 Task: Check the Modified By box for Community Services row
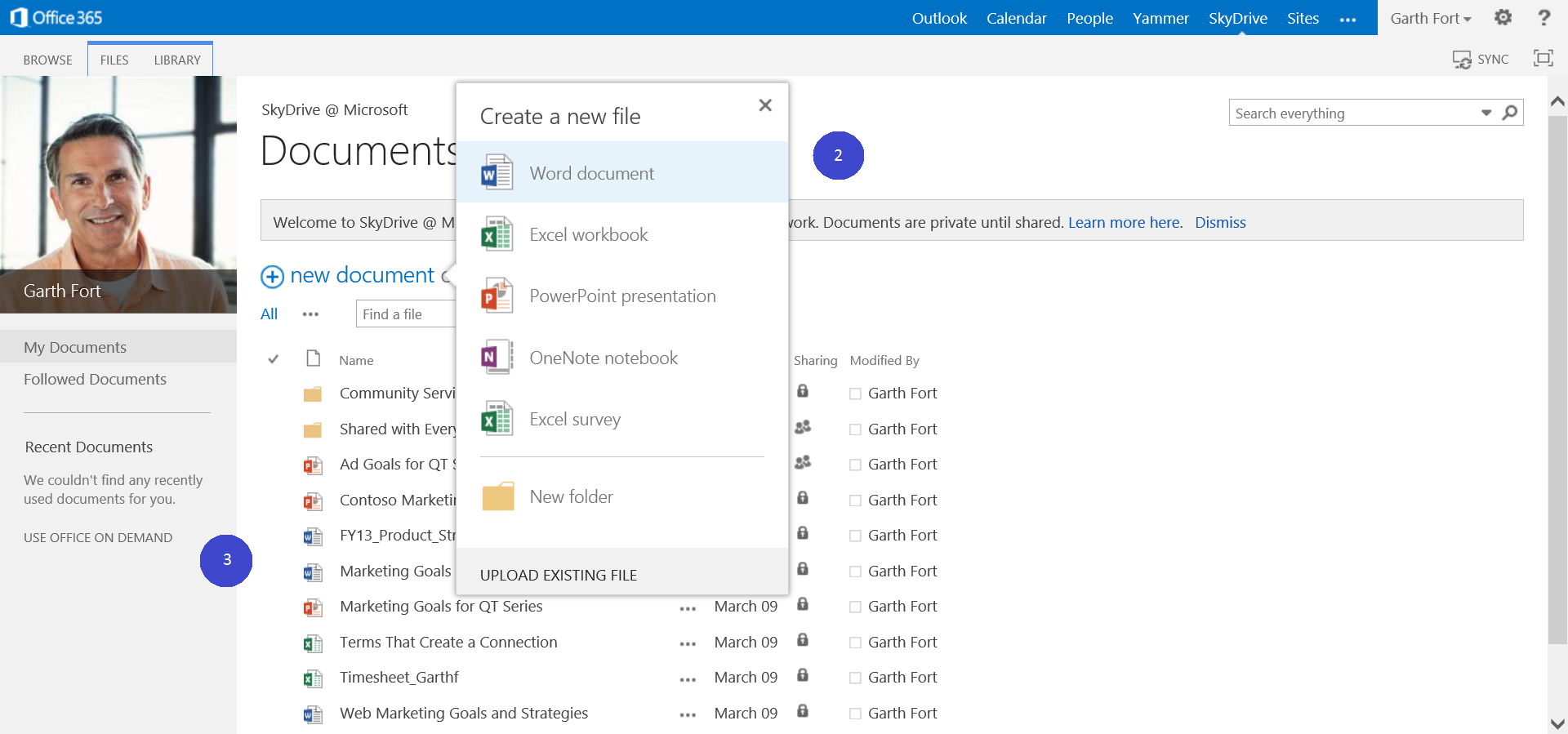[x=855, y=394]
